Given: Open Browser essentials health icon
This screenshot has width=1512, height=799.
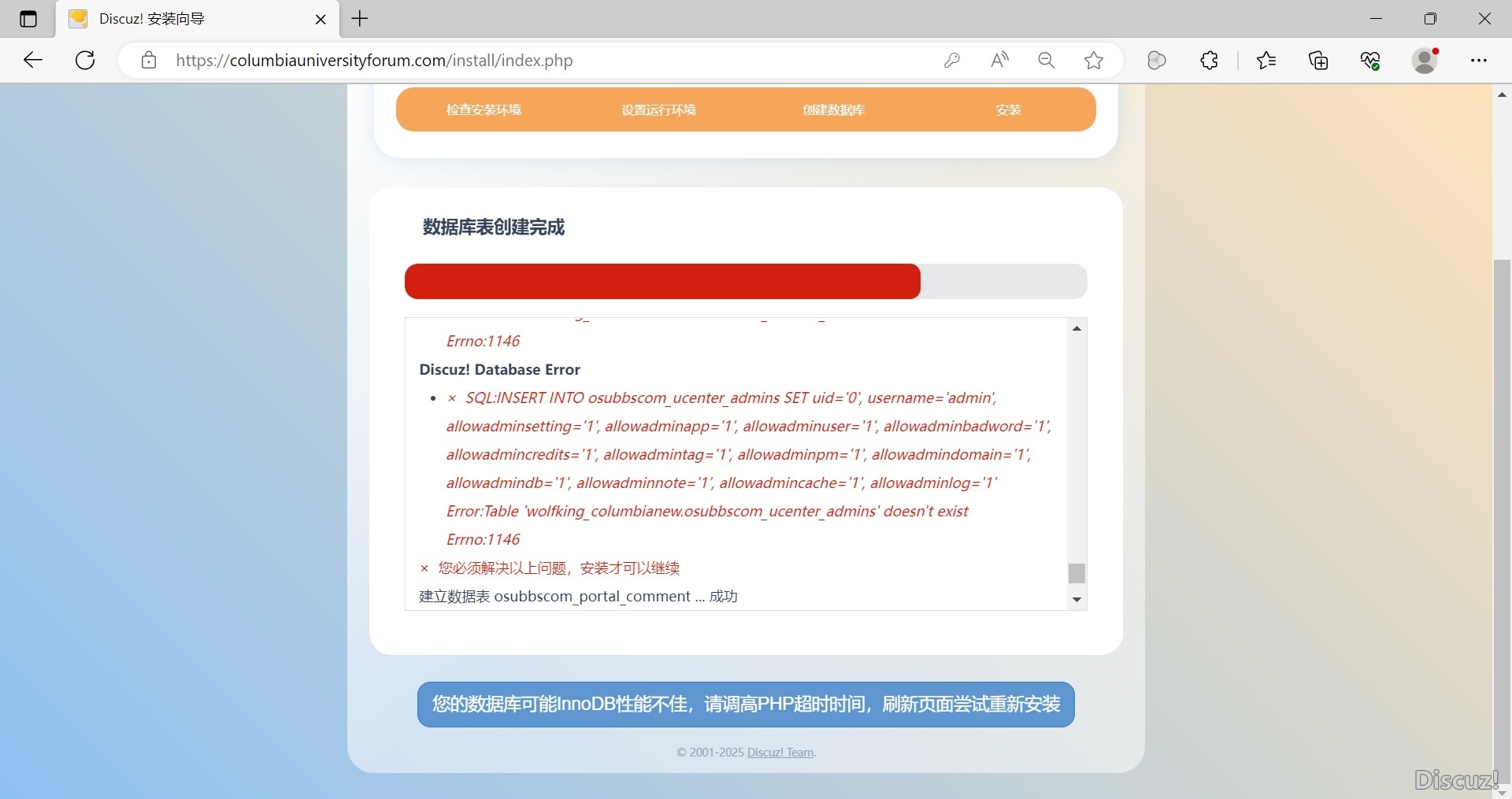Looking at the screenshot, I should (x=1371, y=61).
